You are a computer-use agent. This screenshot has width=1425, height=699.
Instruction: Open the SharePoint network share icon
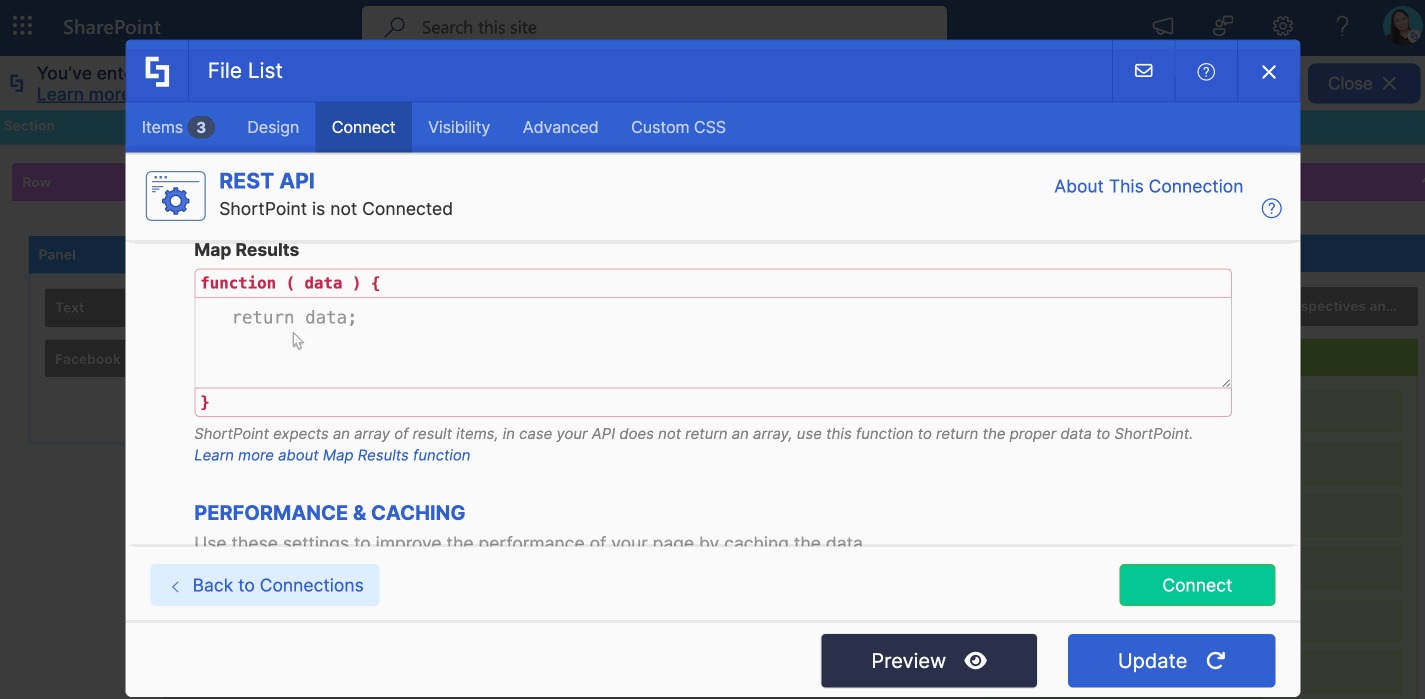1223,27
